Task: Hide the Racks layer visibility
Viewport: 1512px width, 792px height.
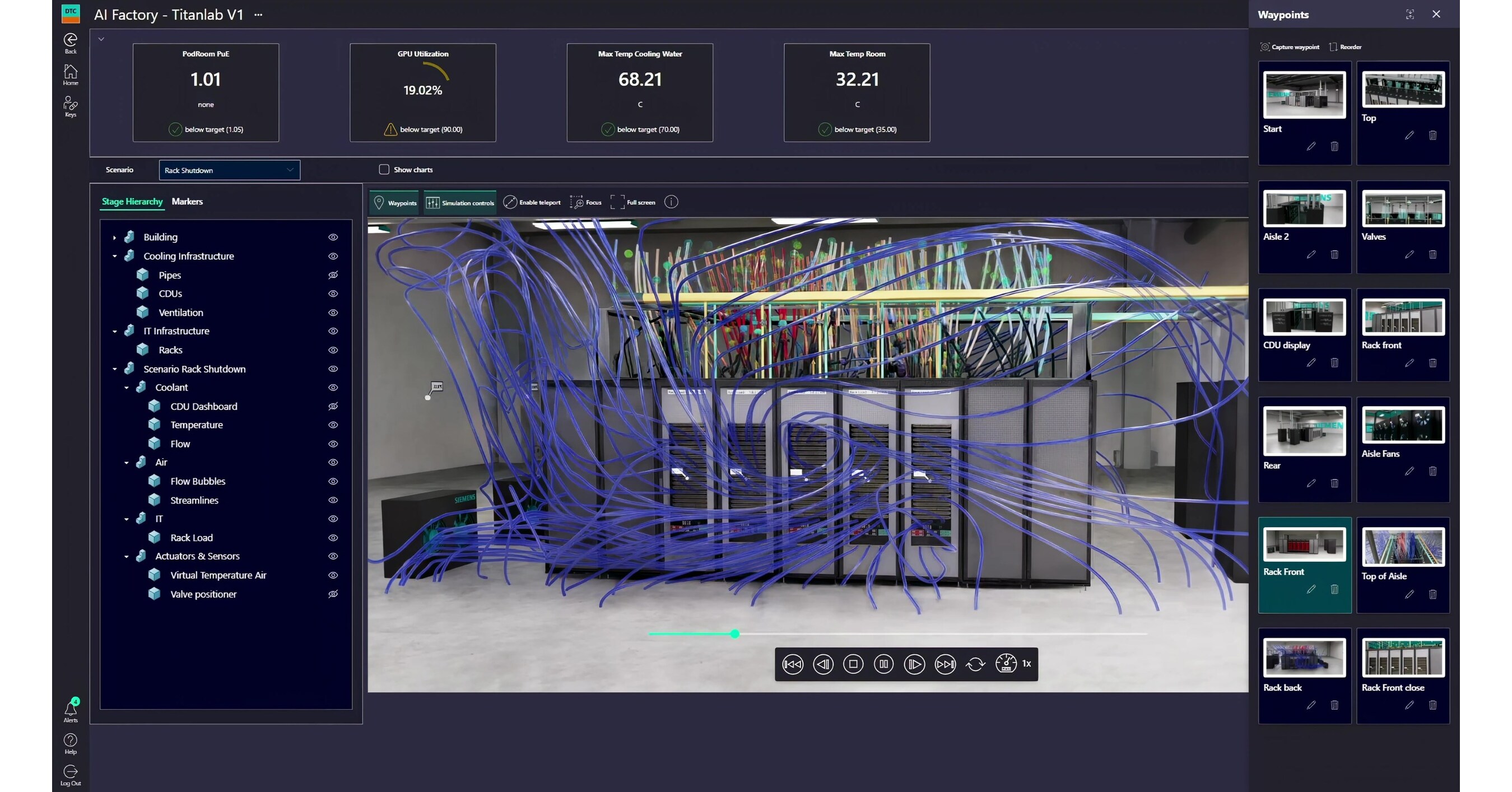Action: [x=333, y=350]
